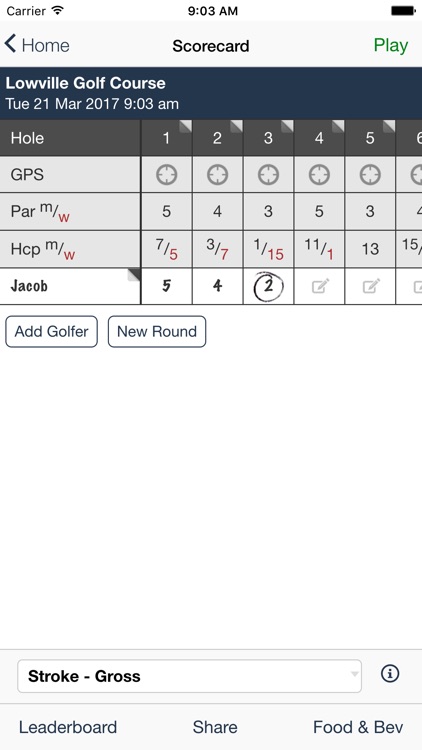Tap the edit score icon for hole 5
This screenshot has height=750, width=422.
coord(371,286)
